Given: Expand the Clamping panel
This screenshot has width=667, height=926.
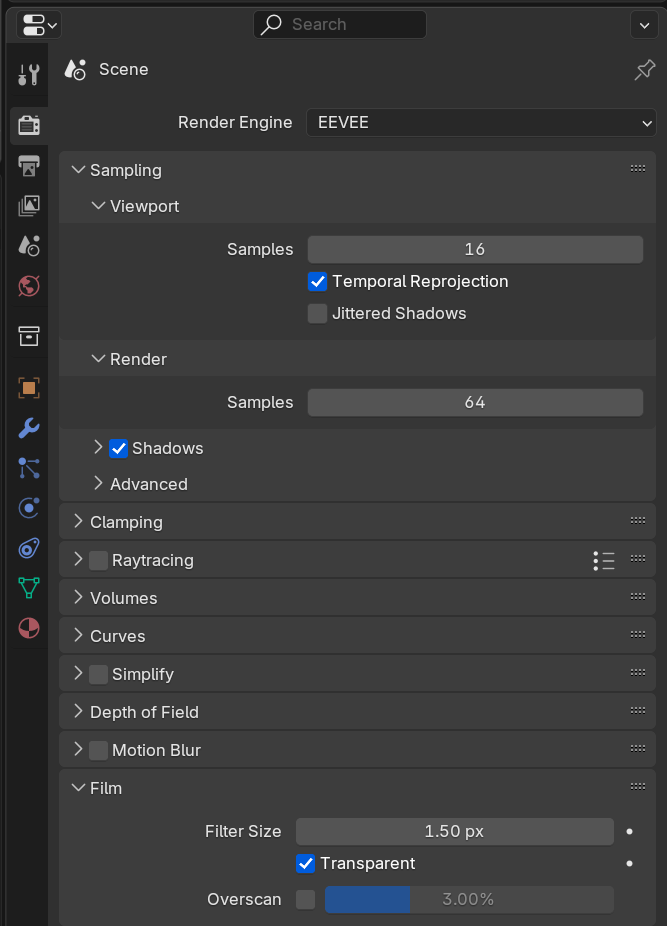Looking at the screenshot, I should pos(78,521).
